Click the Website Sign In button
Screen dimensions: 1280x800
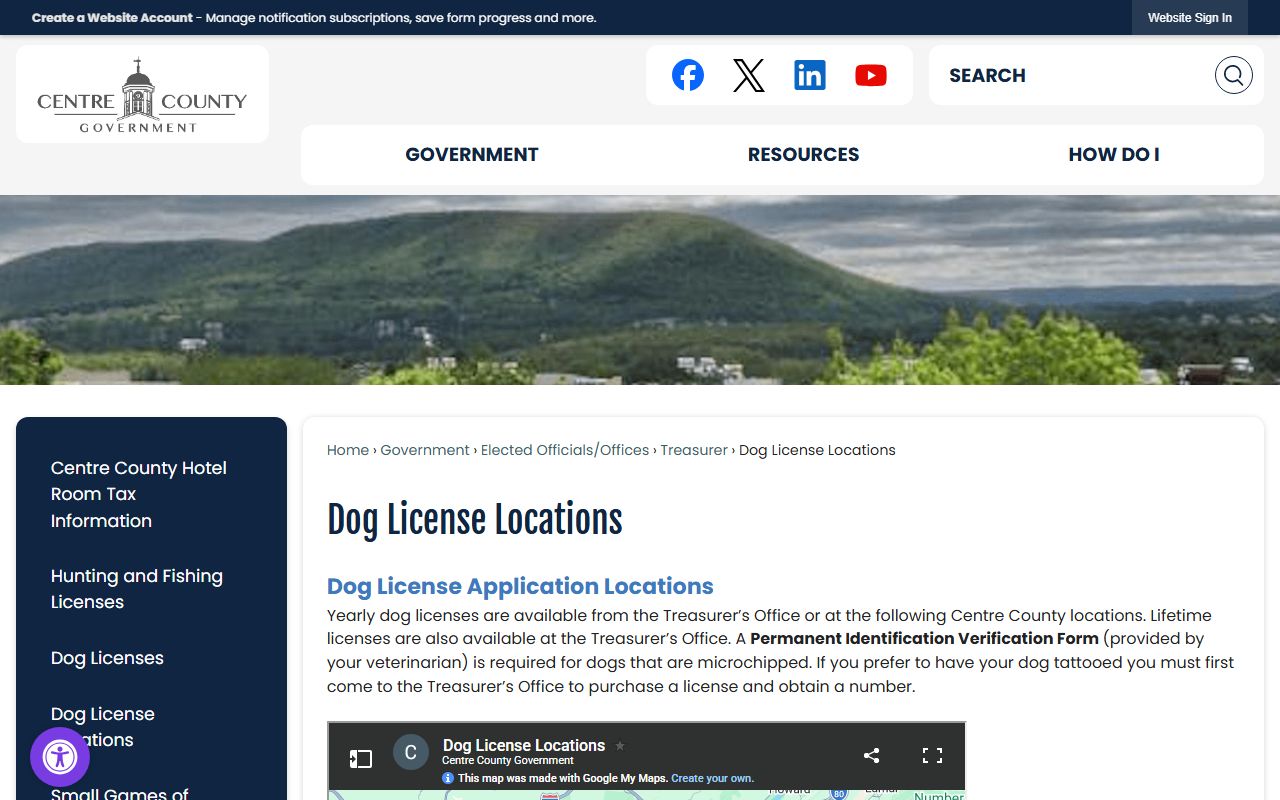pyautogui.click(x=1189, y=18)
